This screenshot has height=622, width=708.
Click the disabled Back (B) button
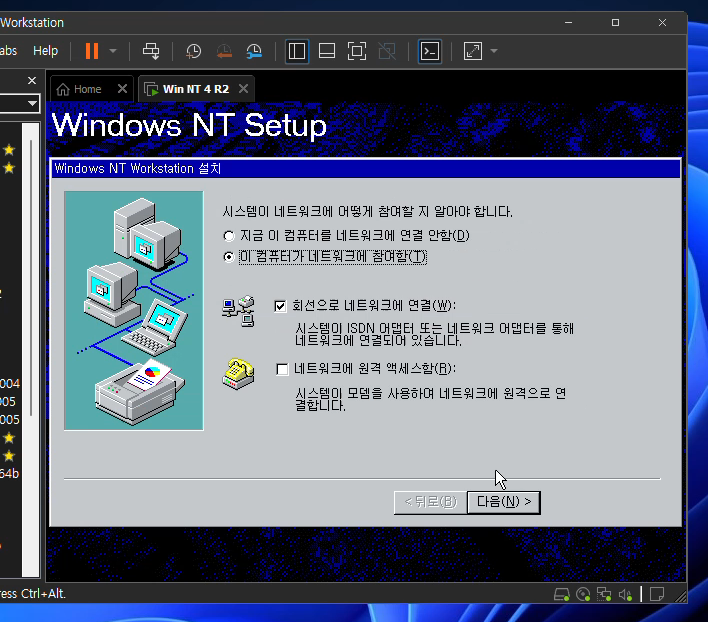coord(430,502)
